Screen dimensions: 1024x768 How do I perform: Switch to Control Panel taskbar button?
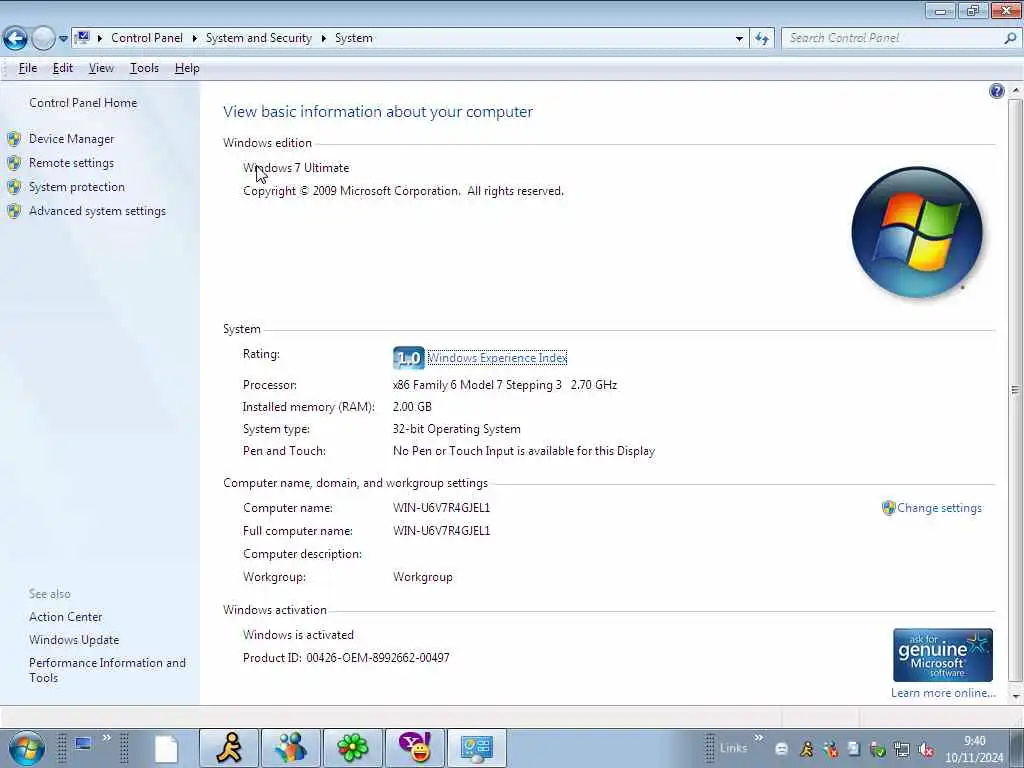(x=477, y=748)
